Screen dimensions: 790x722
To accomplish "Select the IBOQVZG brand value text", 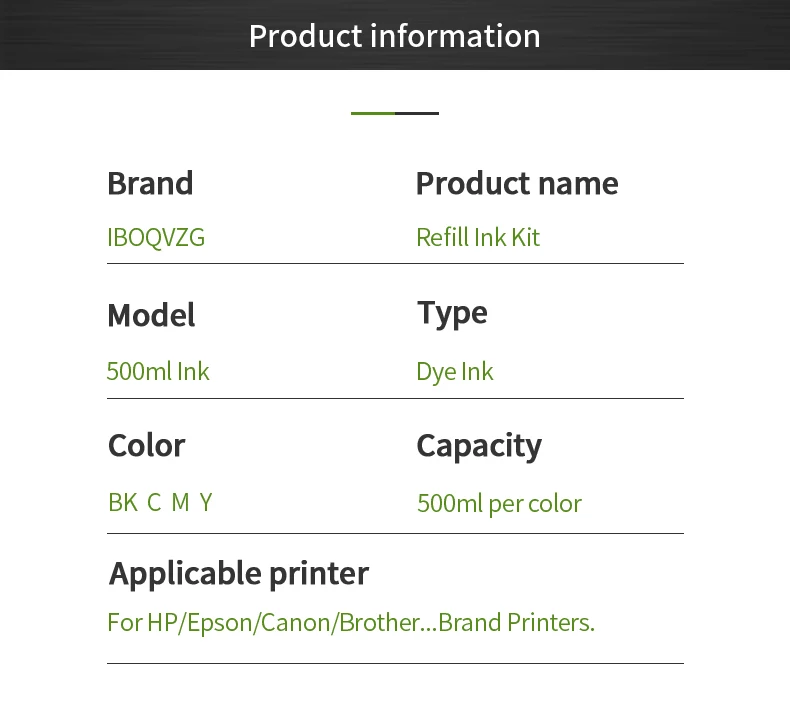I will (156, 238).
